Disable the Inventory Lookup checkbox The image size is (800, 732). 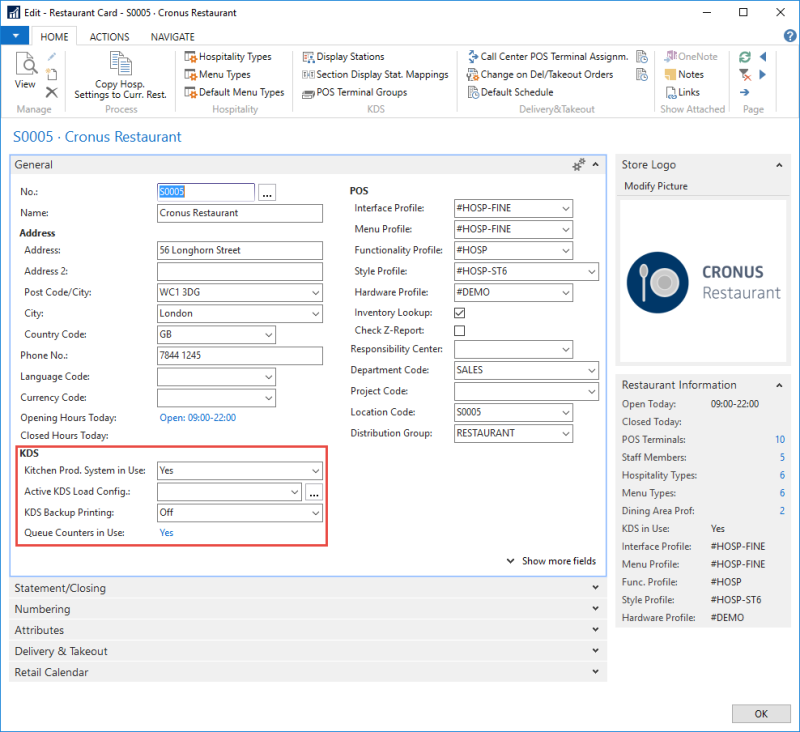(461, 312)
